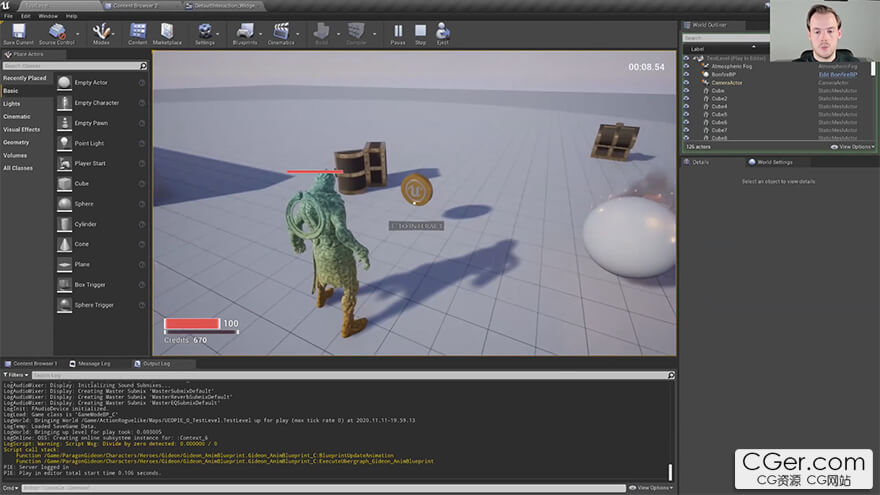Select the Cube shape icon
Viewport: 880px width, 495px height.
pos(65,184)
